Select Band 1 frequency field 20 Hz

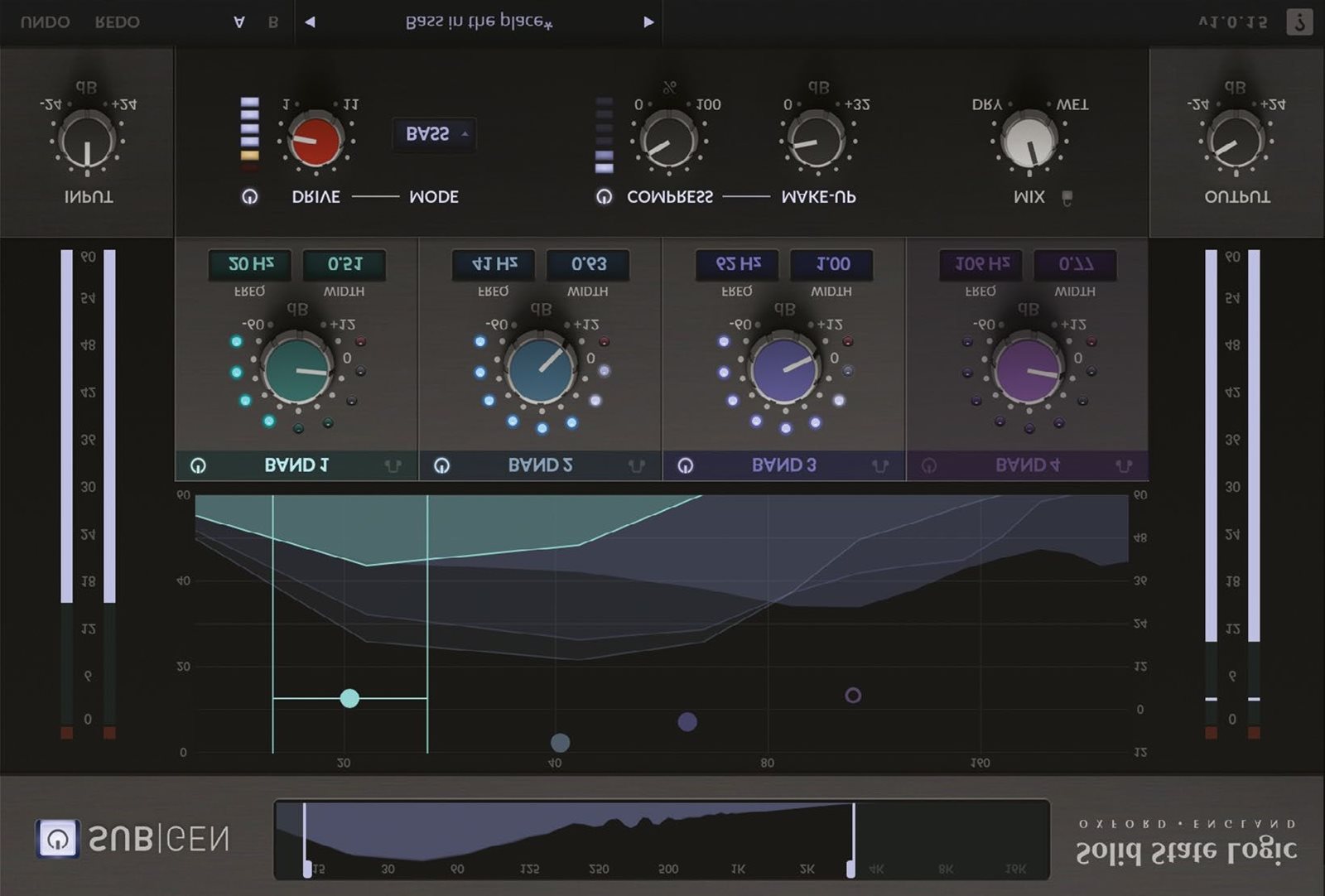[x=249, y=265]
